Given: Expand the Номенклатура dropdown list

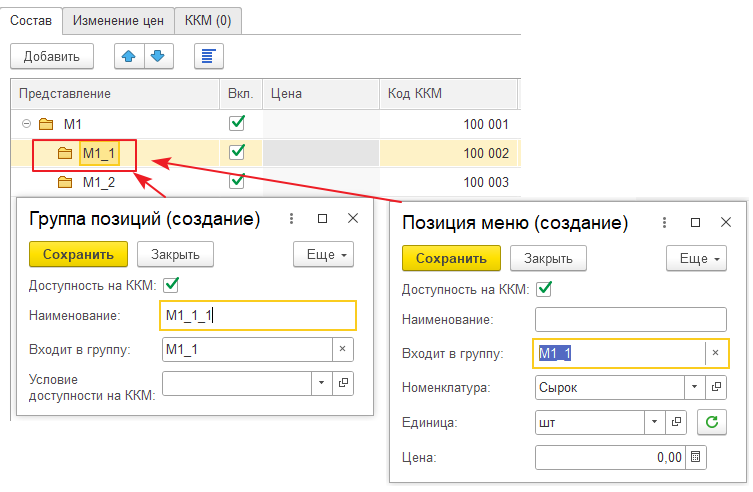Looking at the screenshot, I should (694, 387).
